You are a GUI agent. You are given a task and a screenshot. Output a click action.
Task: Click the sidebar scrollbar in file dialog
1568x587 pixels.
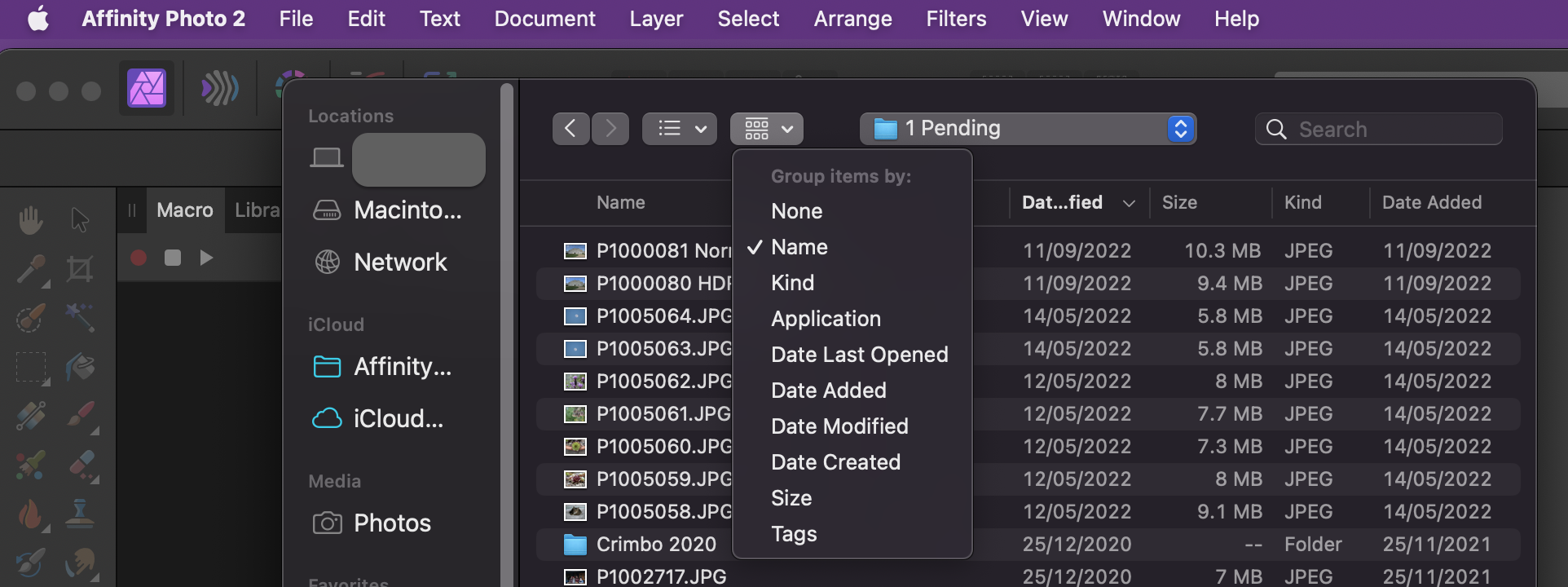coord(507,334)
